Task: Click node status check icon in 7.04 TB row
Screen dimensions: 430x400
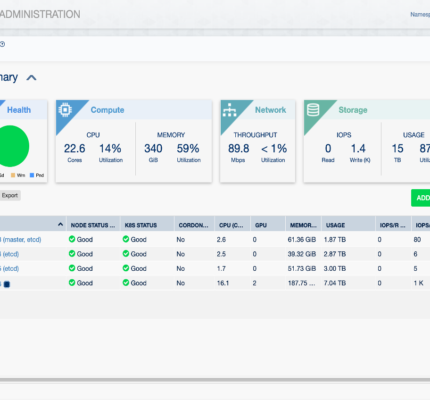Action: click(72, 283)
